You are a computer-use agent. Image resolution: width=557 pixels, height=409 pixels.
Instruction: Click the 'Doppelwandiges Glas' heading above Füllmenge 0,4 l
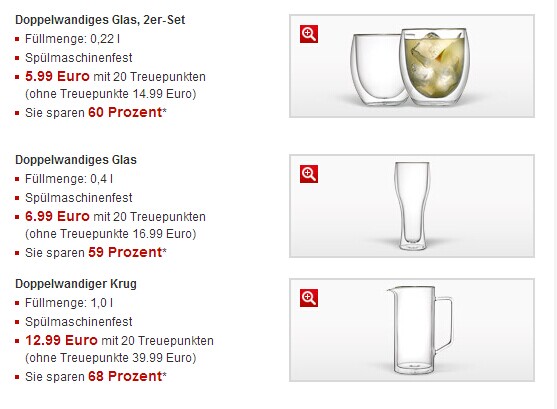pyautogui.click(x=76, y=160)
